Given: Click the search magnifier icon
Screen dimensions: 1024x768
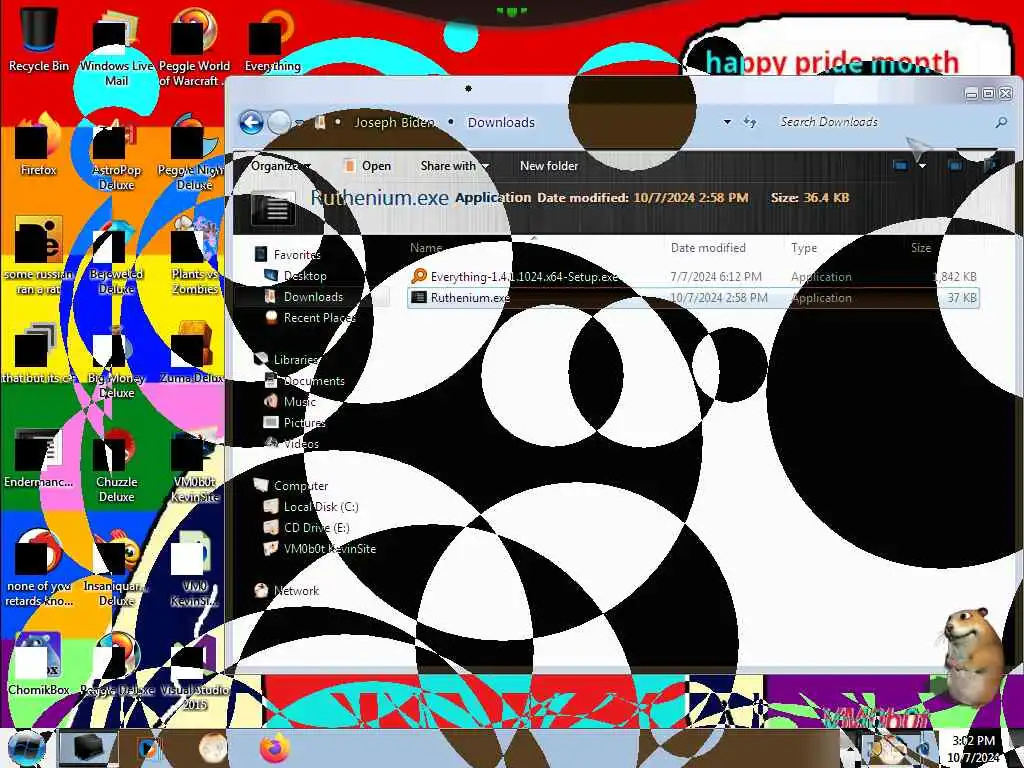Looking at the screenshot, I should point(1000,122).
